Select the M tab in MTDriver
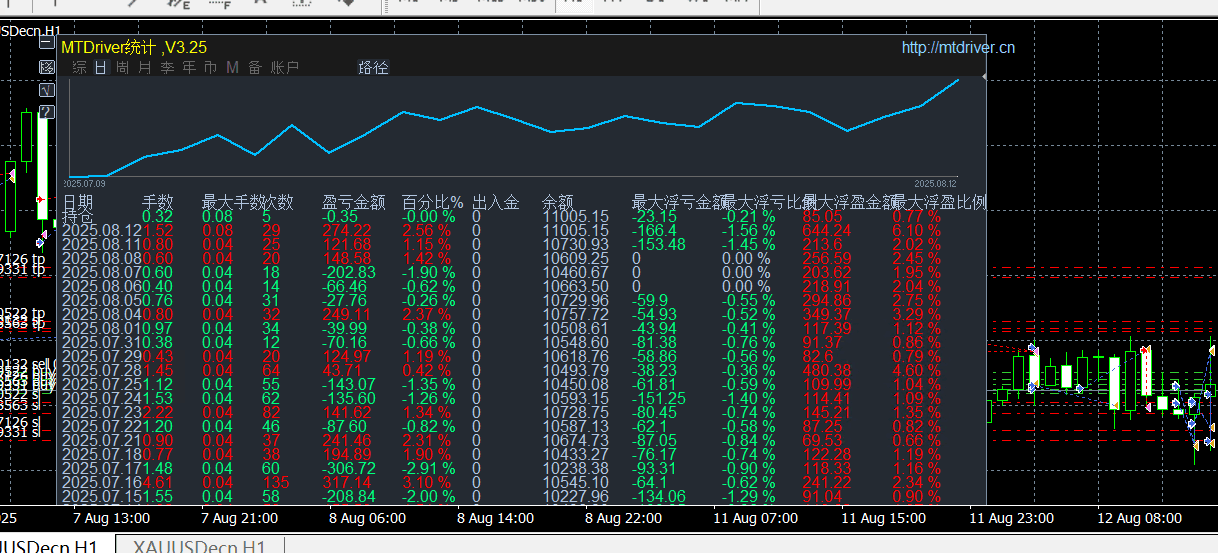 (232, 68)
